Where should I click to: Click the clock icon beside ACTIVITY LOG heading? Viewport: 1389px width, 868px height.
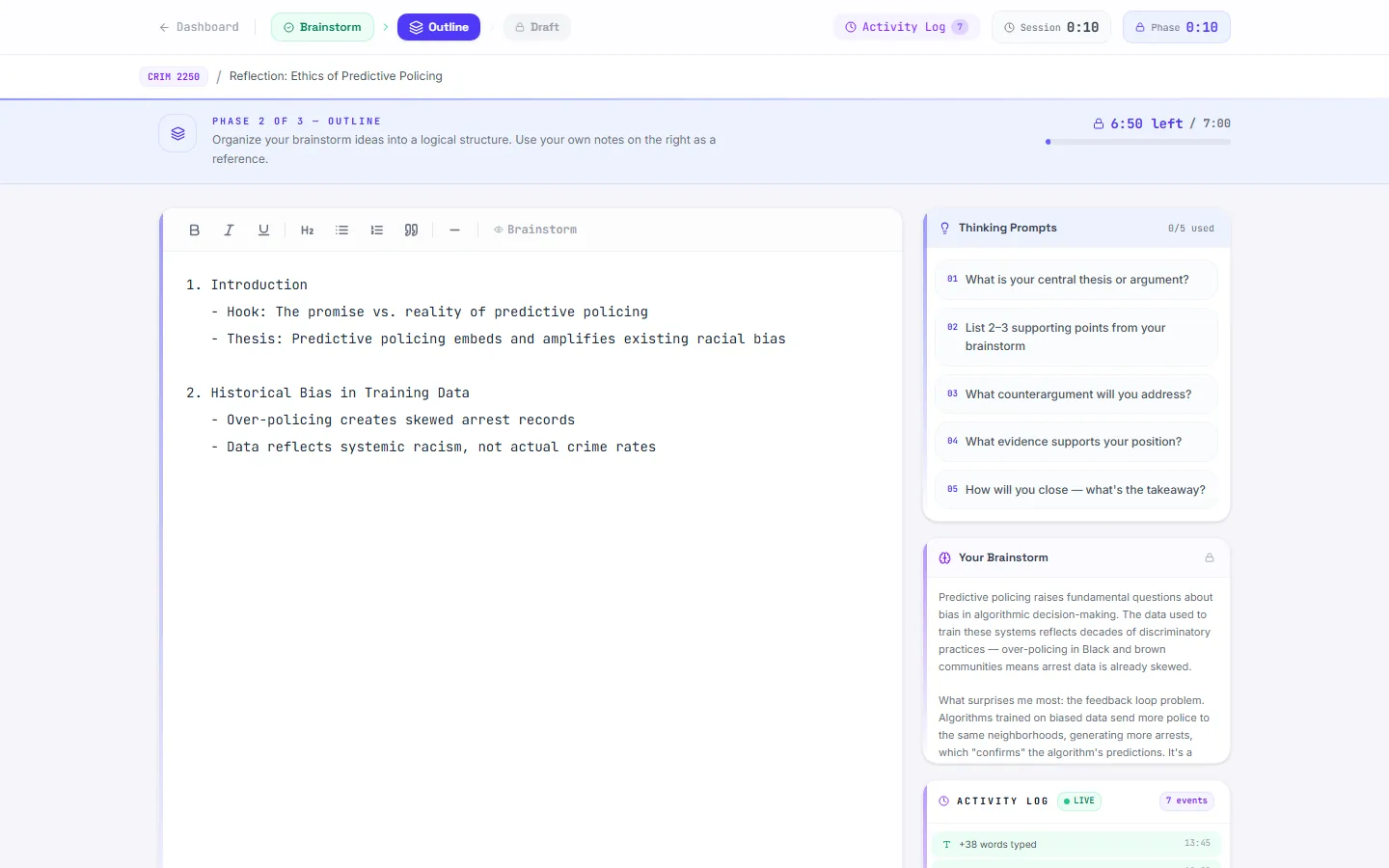pyautogui.click(x=943, y=800)
